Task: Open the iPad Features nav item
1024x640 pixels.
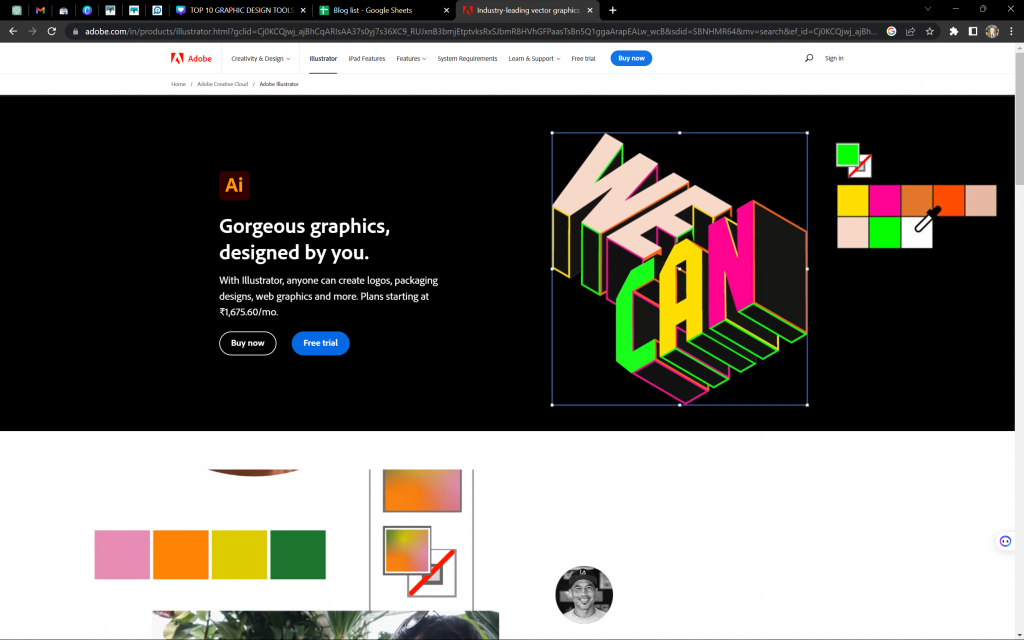Action: (x=366, y=59)
